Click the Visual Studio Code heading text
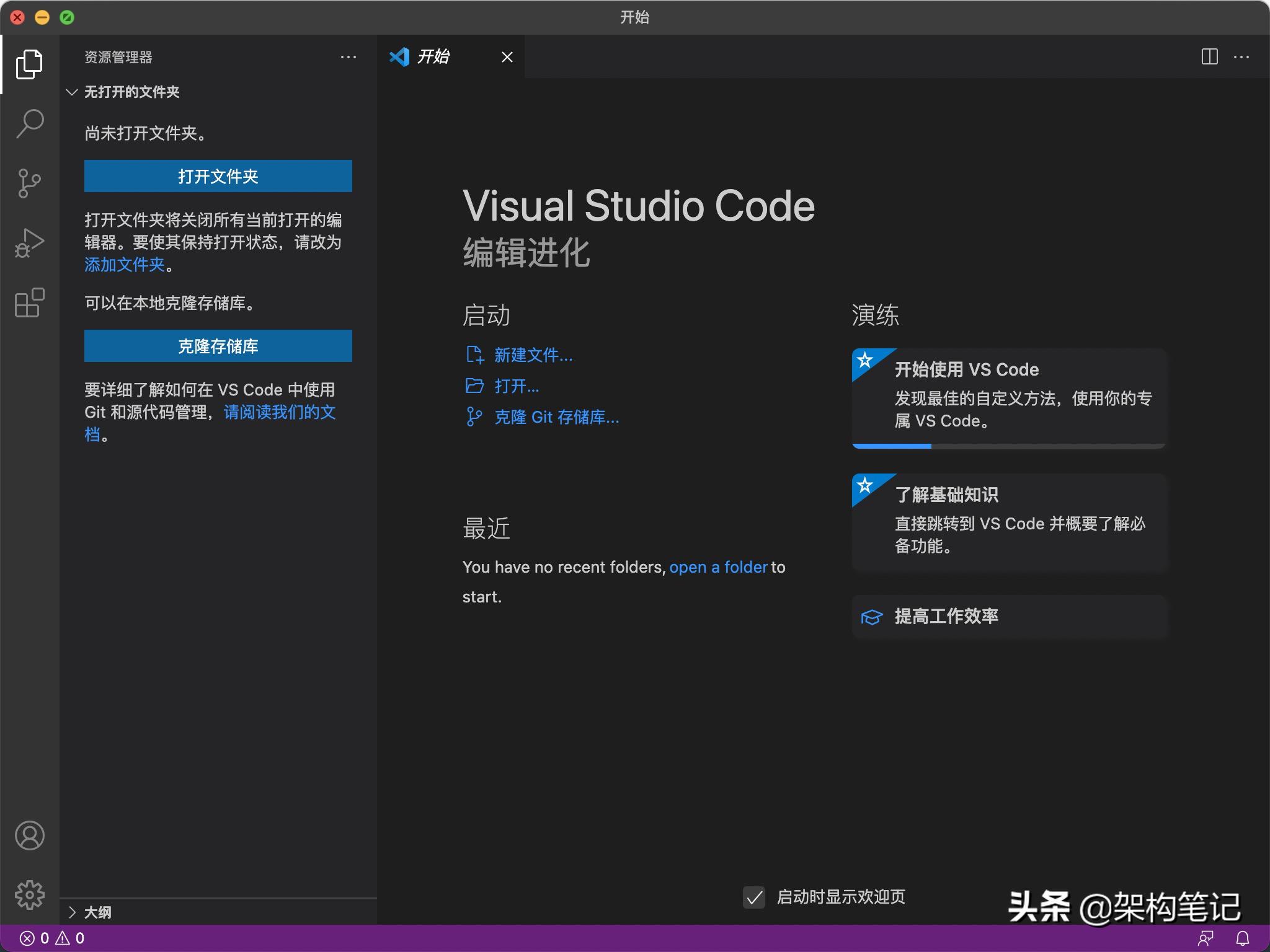The width and height of the screenshot is (1270, 952). 639,206
